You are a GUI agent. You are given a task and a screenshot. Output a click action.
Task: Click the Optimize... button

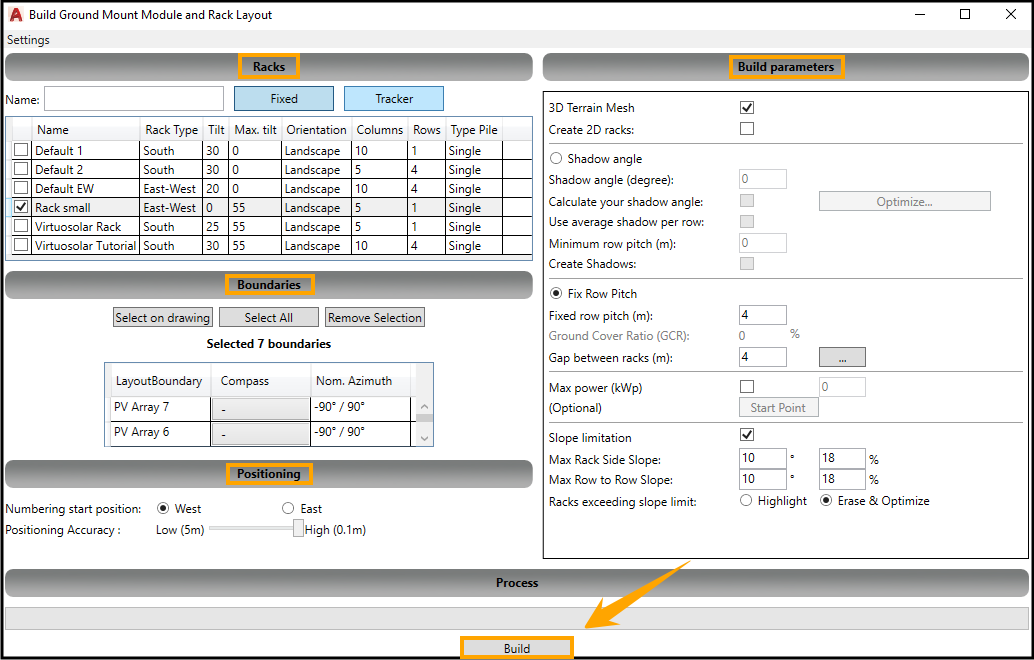905,202
